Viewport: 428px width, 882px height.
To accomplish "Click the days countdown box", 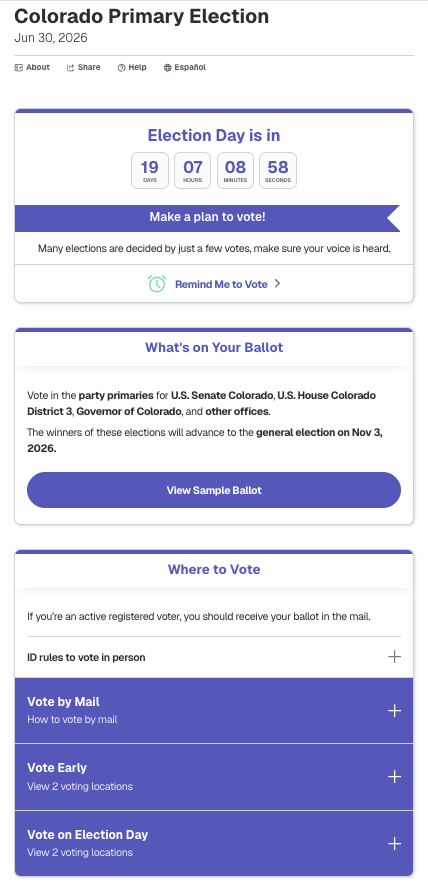I will (150, 170).
